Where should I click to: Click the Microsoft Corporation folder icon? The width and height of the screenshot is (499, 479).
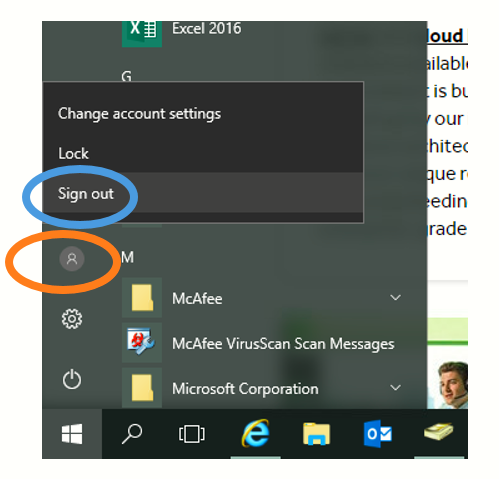[x=142, y=387]
